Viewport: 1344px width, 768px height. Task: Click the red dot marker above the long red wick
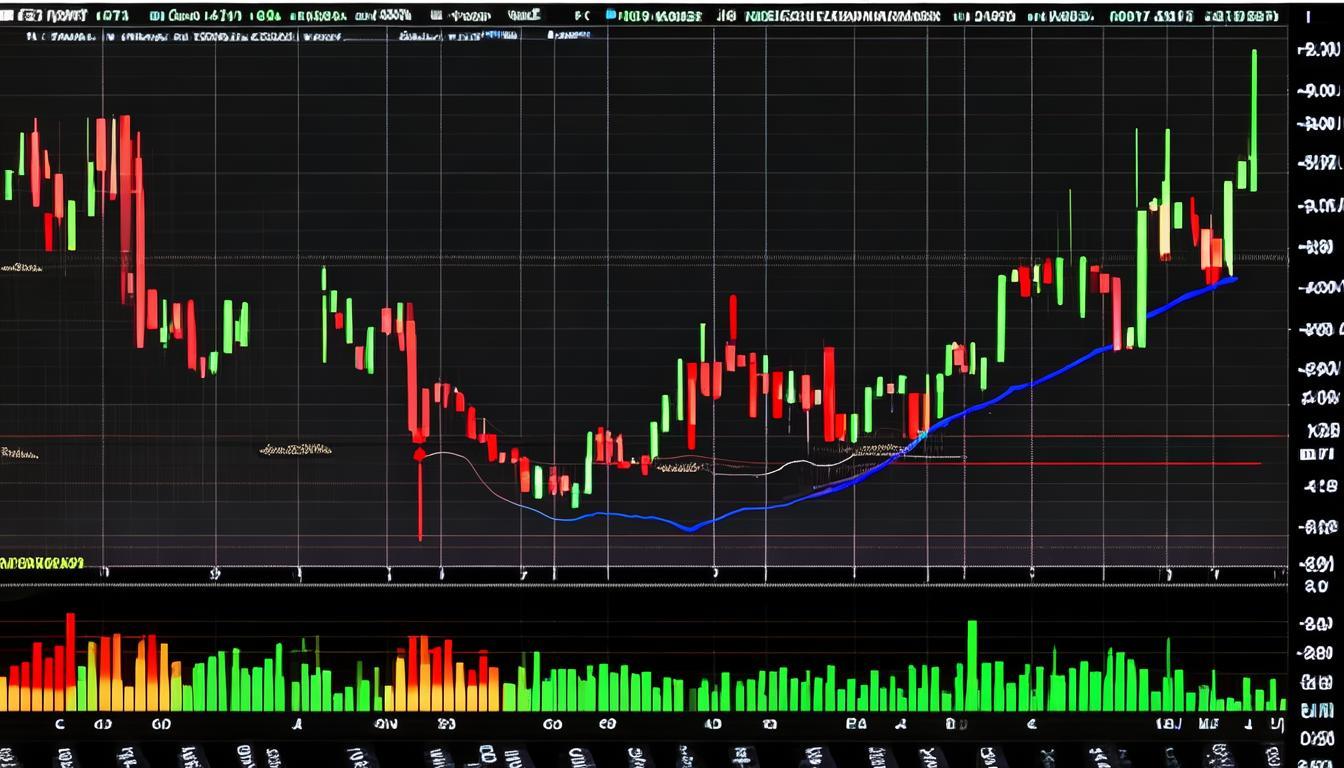click(420, 454)
